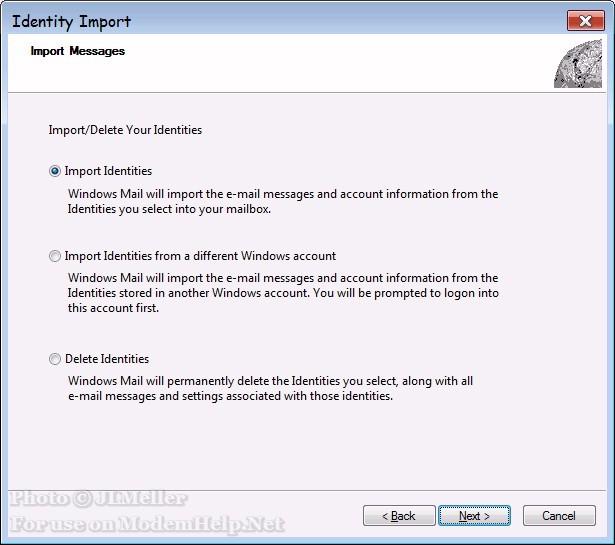Click the 'Identity Import' title bar text

coord(71,22)
